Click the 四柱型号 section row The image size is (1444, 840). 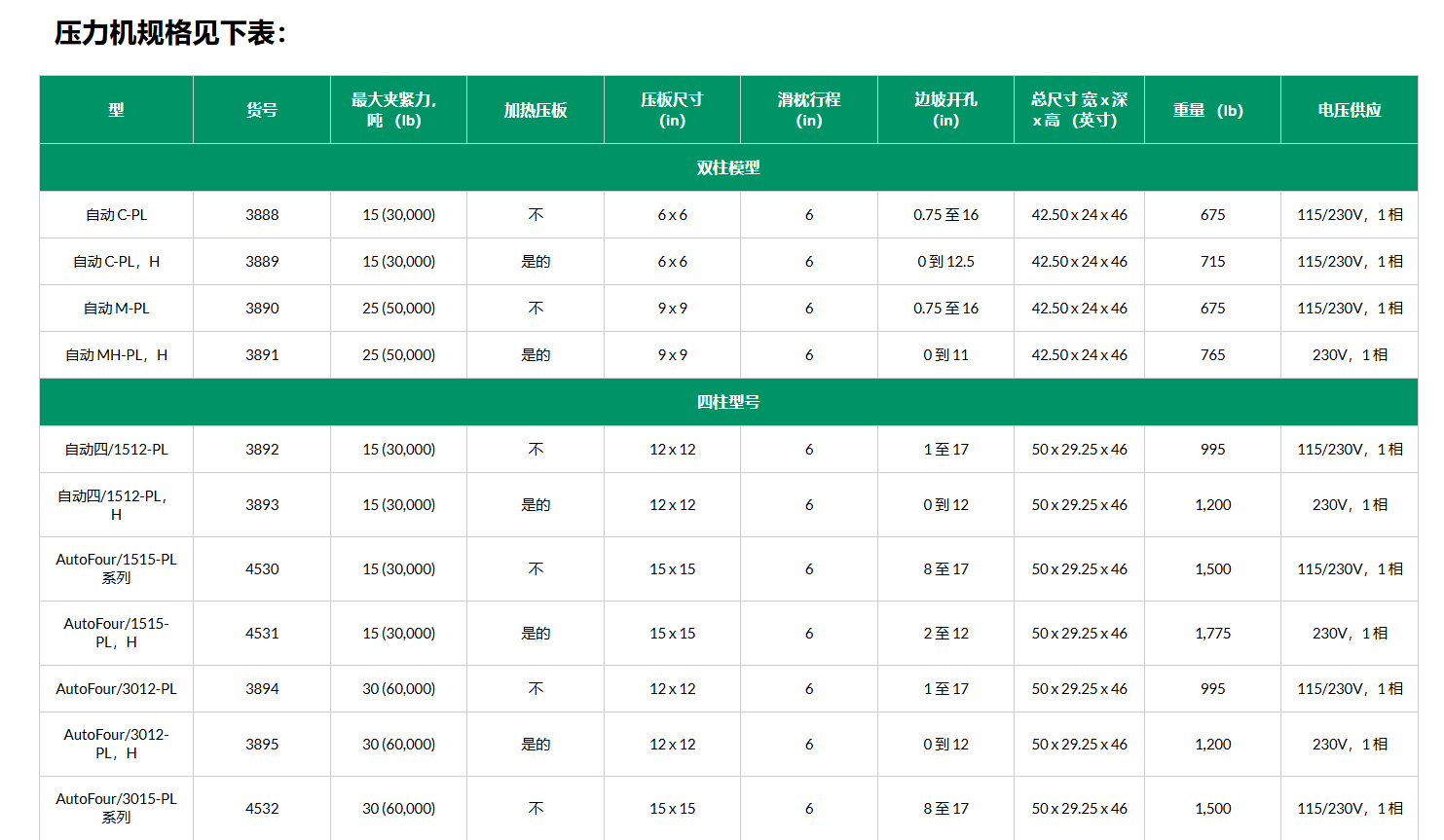(x=728, y=402)
